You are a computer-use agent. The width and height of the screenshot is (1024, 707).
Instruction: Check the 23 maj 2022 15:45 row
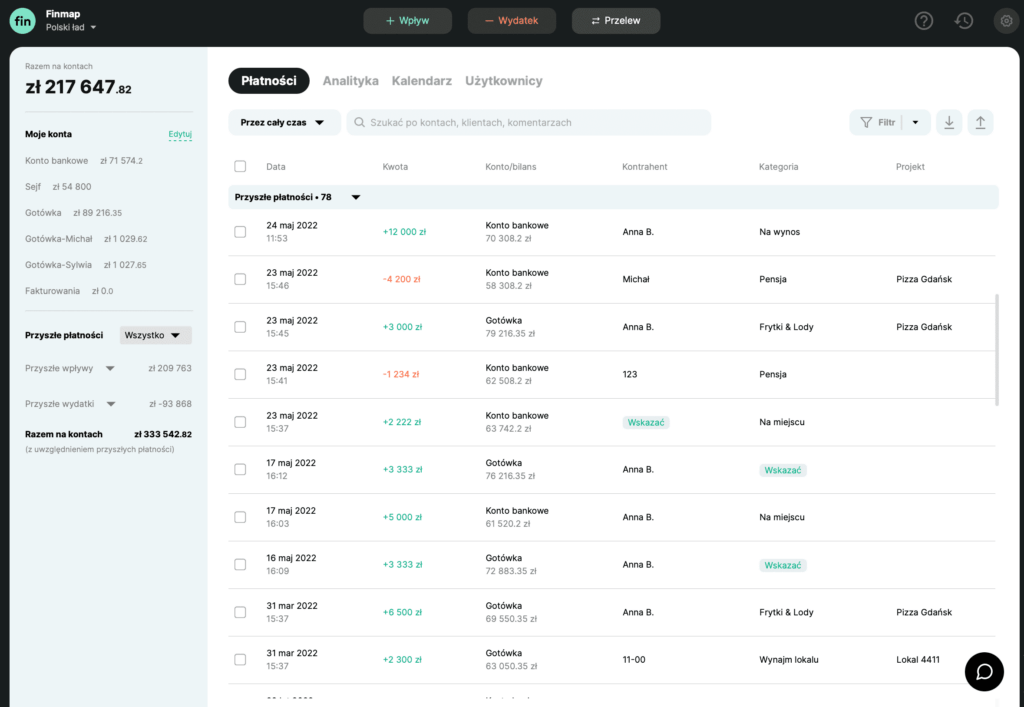coord(240,327)
